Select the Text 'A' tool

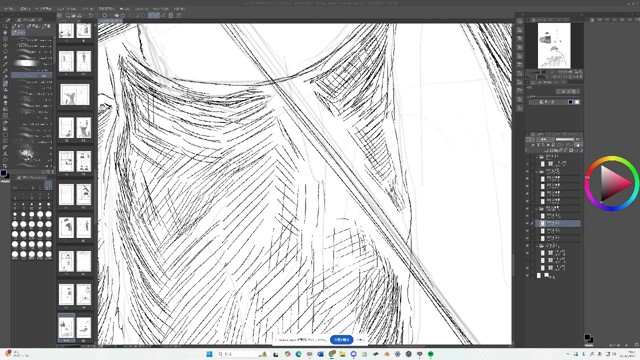(x=5, y=153)
